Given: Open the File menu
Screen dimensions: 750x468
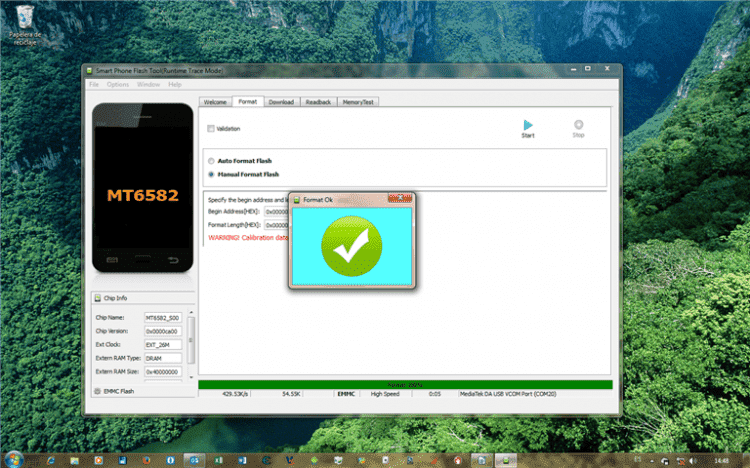Looking at the screenshot, I should click(x=94, y=84).
